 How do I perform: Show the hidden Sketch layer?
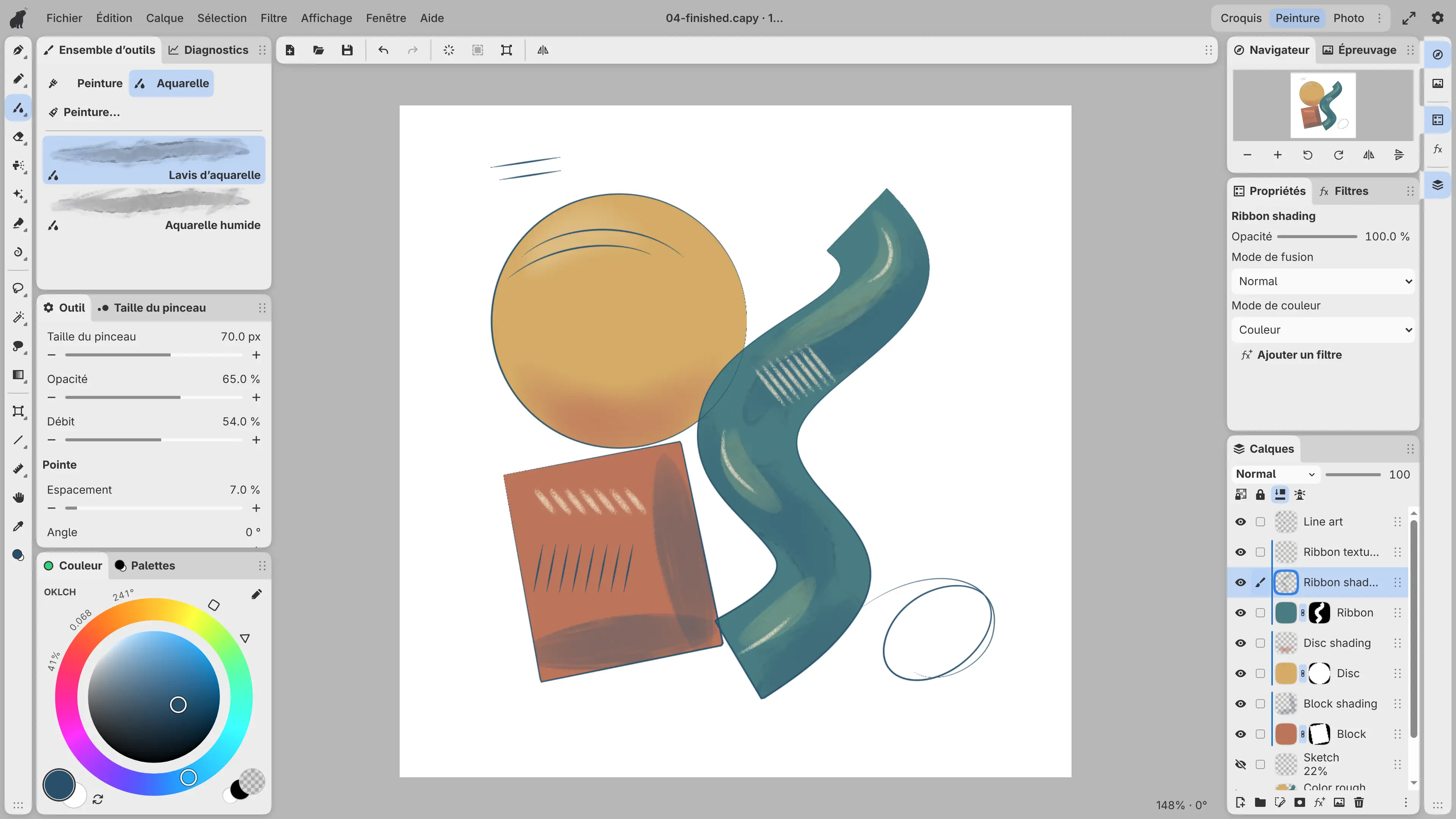point(1240,764)
